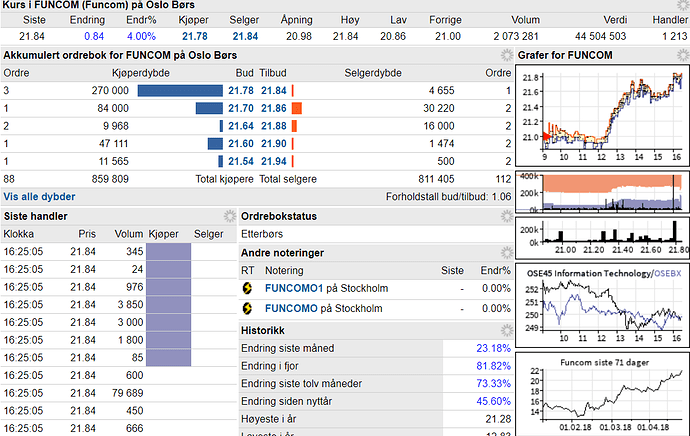Image resolution: width=690 pixels, height=436 pixels.
Task: Click total buyers volume 859 809
Action: [x=110, y=179]
